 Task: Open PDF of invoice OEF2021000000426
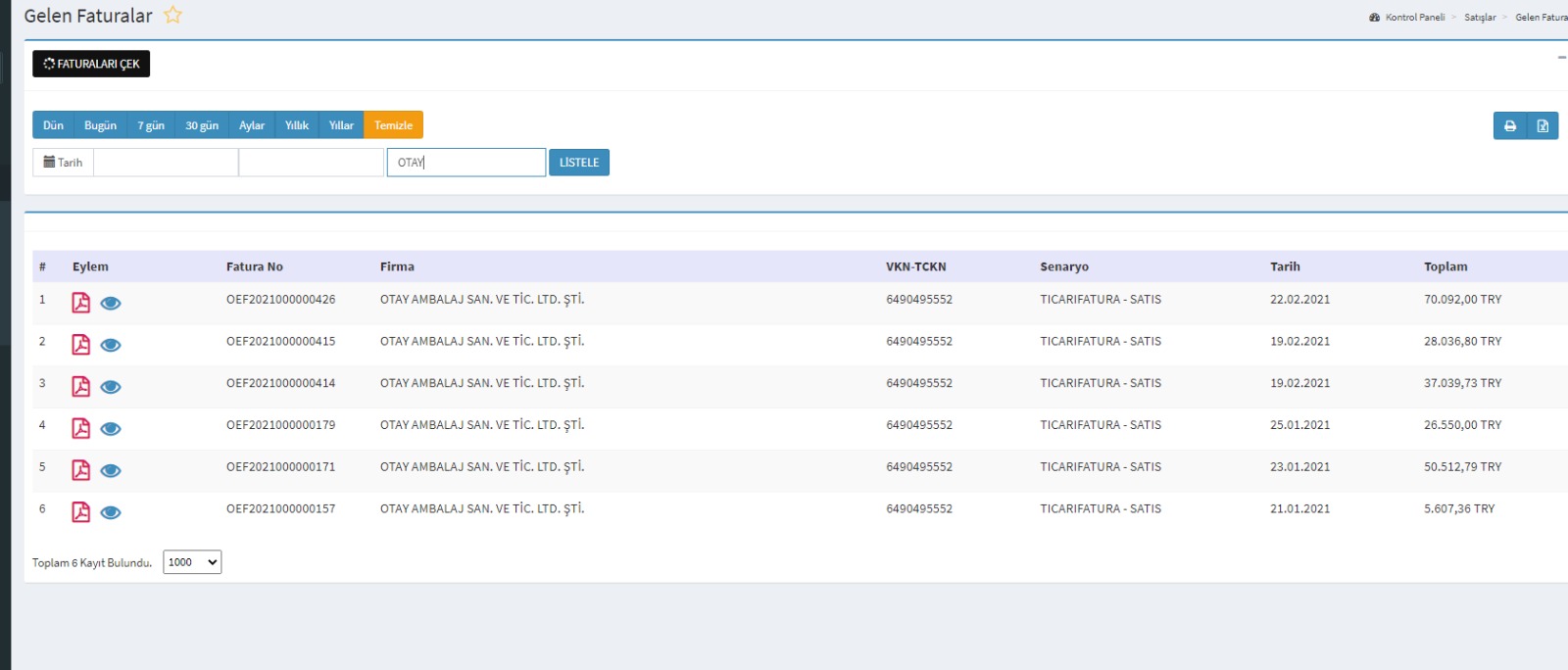click(x=81, y=303)
